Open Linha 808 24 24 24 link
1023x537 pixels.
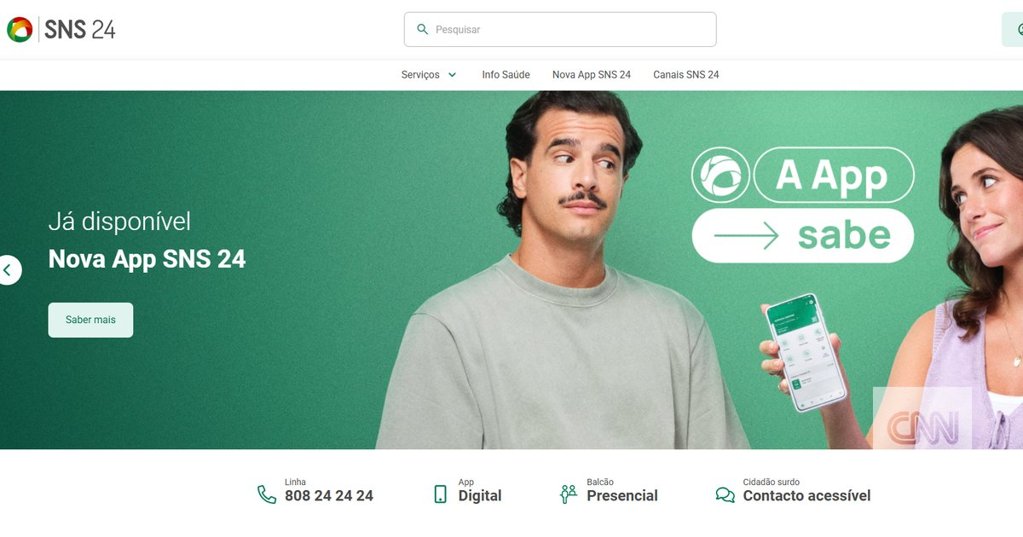click(x=315, y=491)
